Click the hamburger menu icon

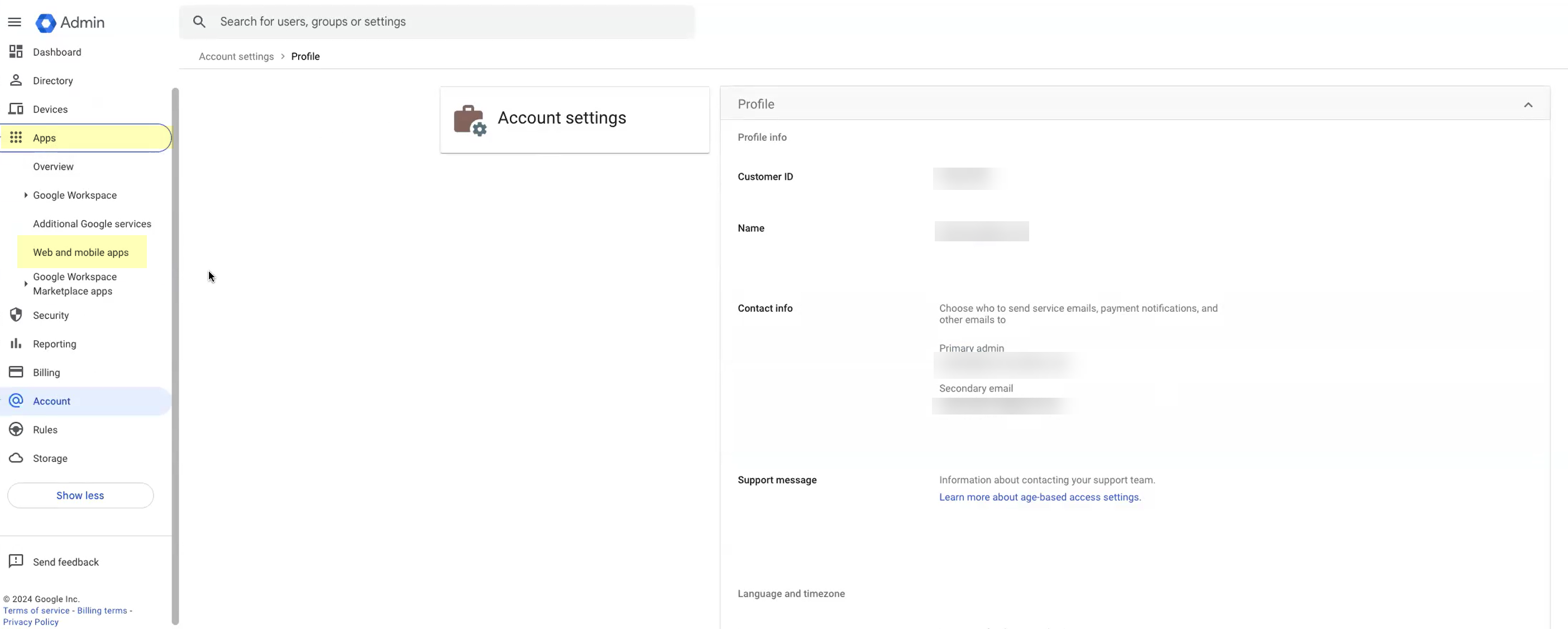tap(14, 22)
